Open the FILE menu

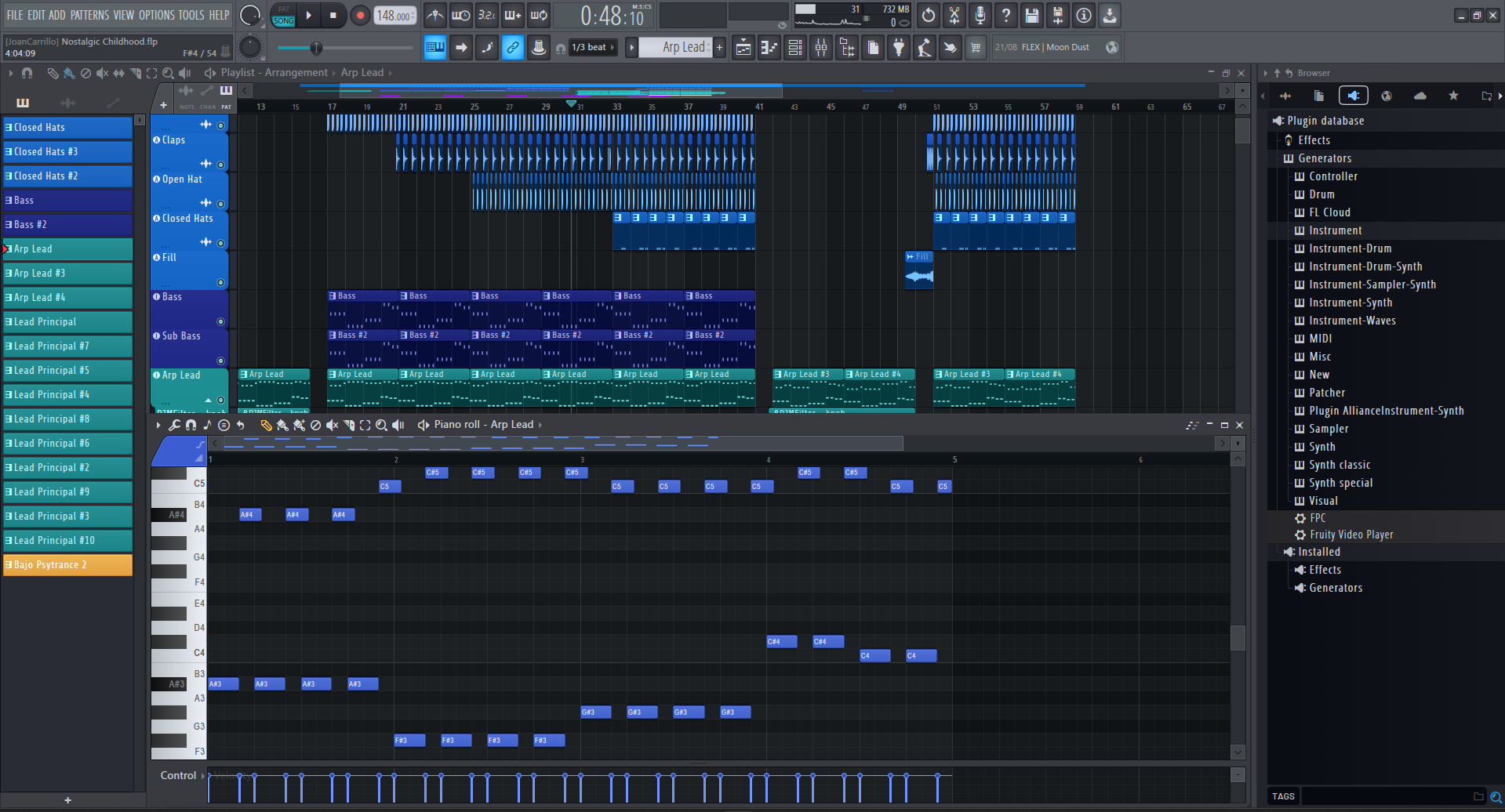click(15, 15)
